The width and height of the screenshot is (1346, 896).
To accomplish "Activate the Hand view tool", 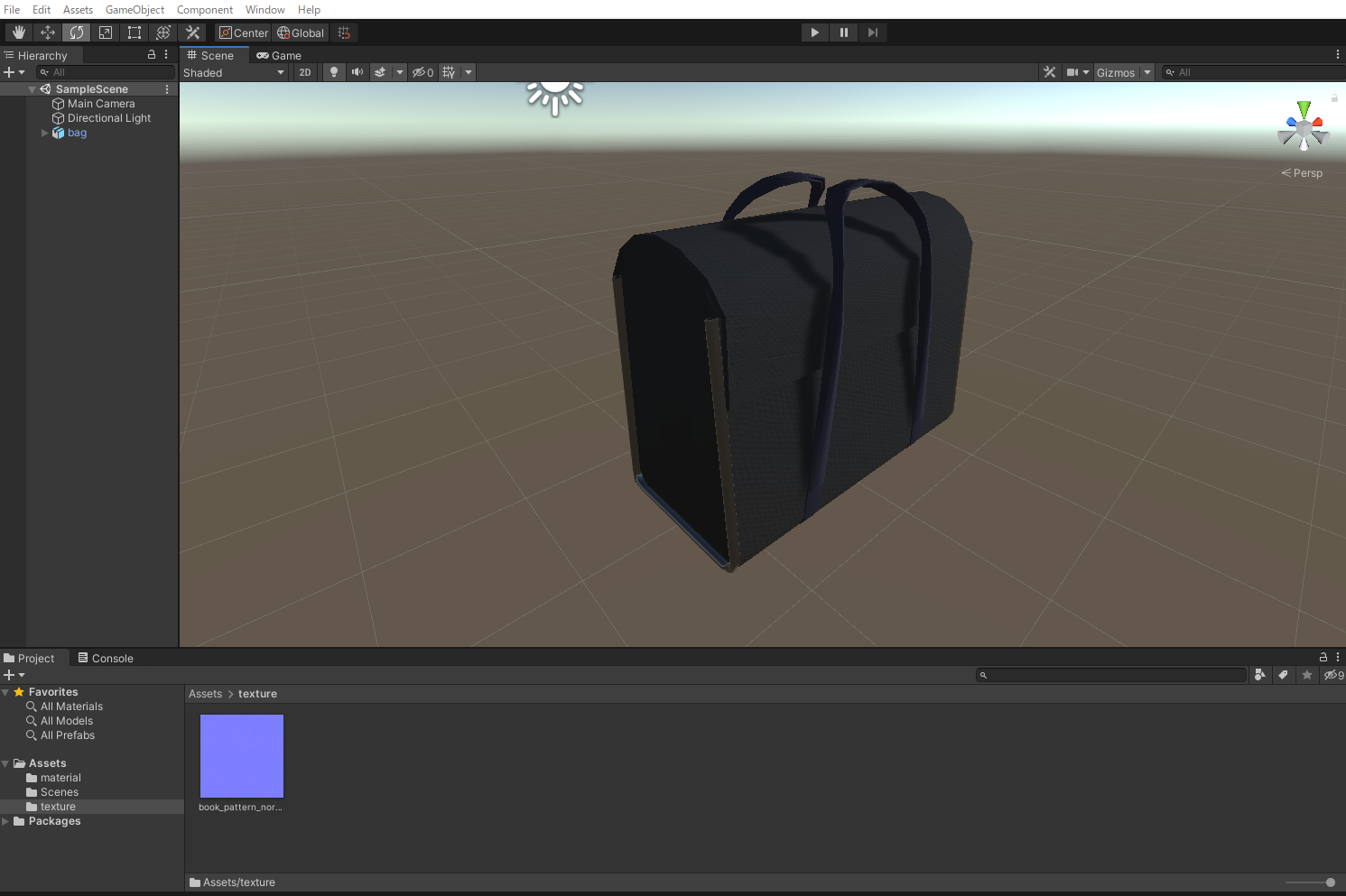I will coord(18,32).
